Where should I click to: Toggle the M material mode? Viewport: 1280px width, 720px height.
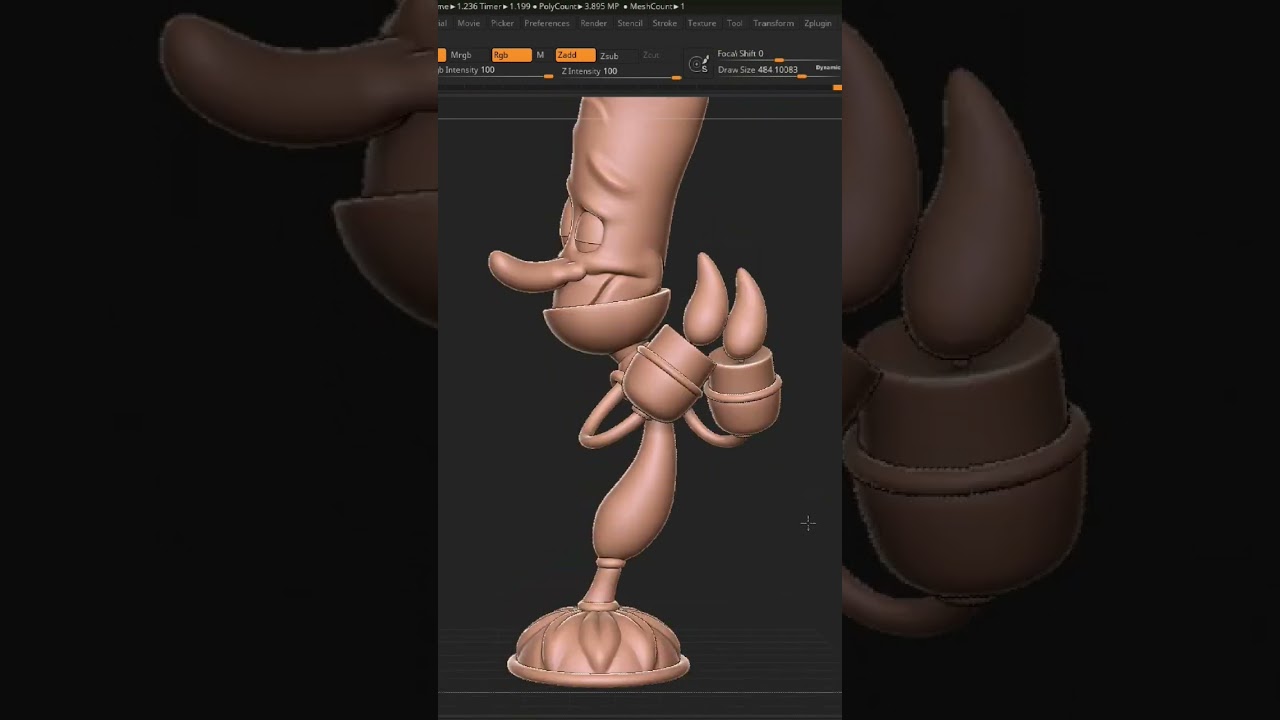(541, 55)
